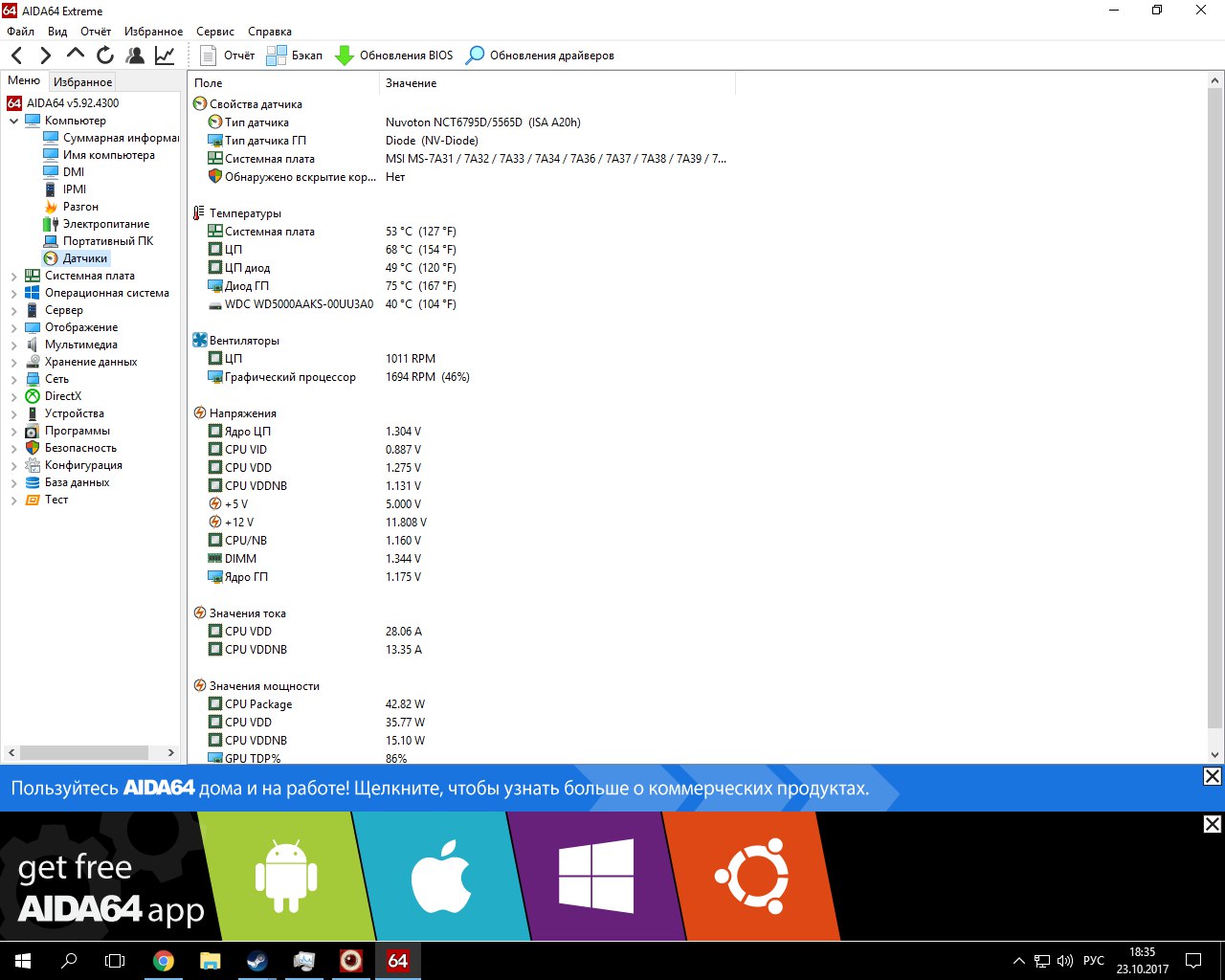This screenshot has height=980, width=1225.
Task: Click the Отчёт toolbar button
Action: pos(228,56)
